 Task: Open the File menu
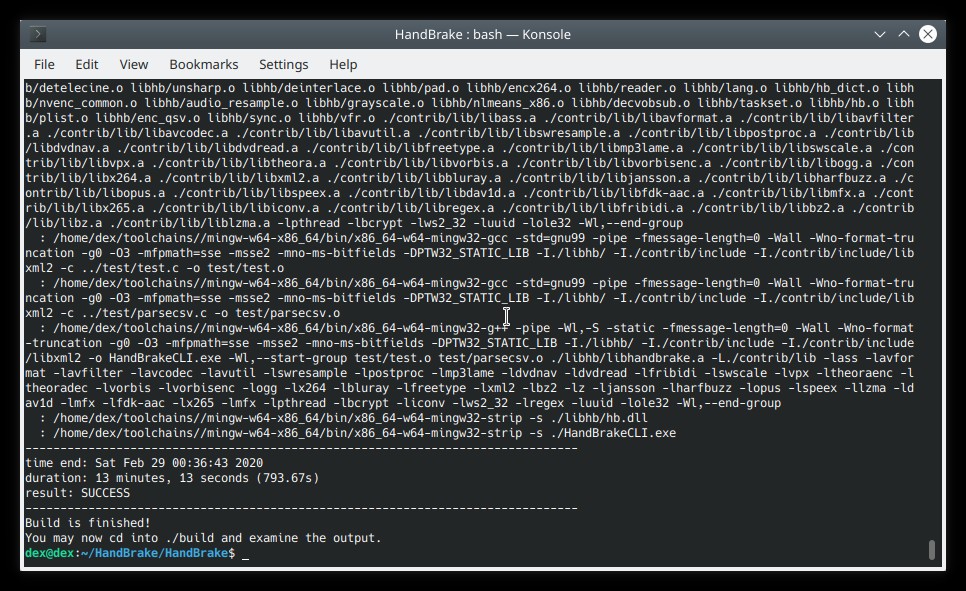(44, 64)
